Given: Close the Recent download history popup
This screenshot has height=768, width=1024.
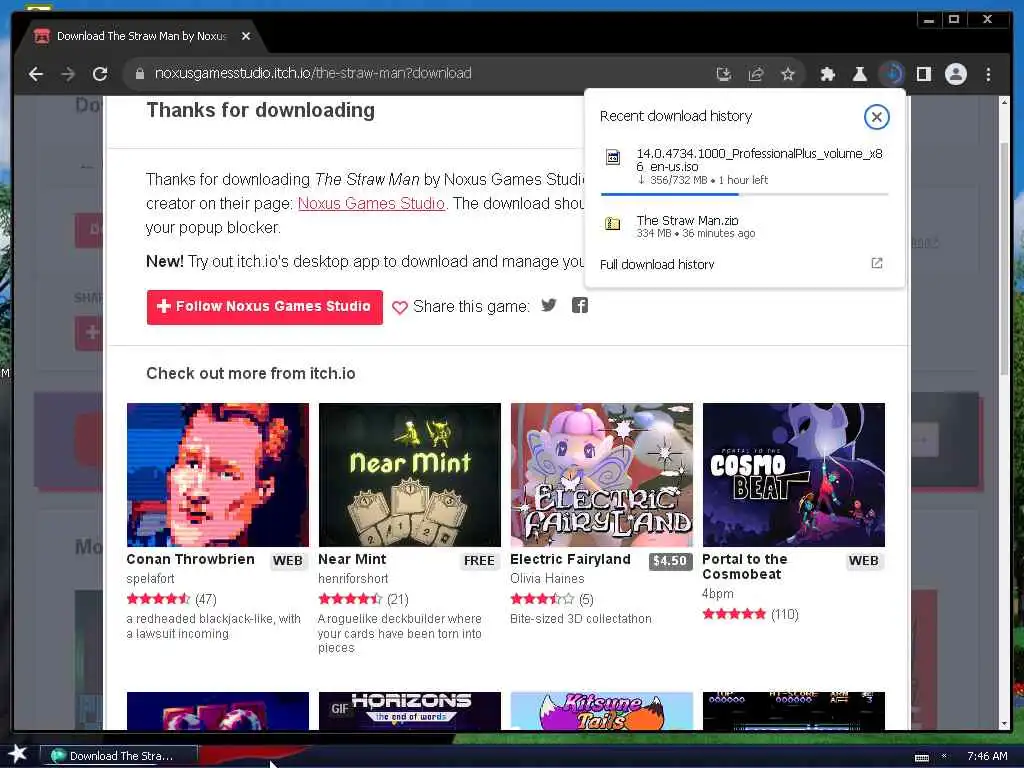Looking at the screenshot, I should pyautogui.click(x=876, y=117).
